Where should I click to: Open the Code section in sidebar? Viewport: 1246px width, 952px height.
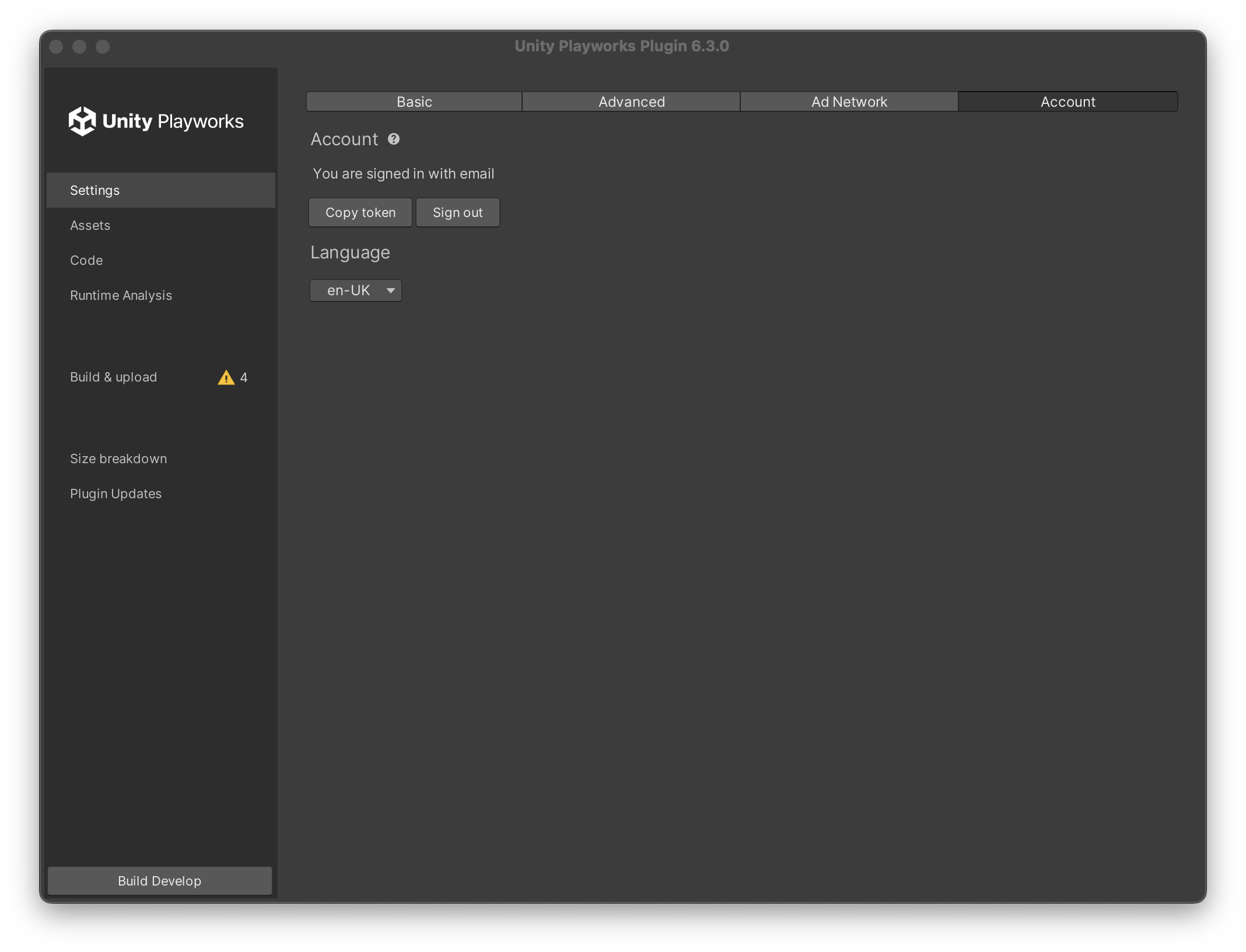click(161, 260)
